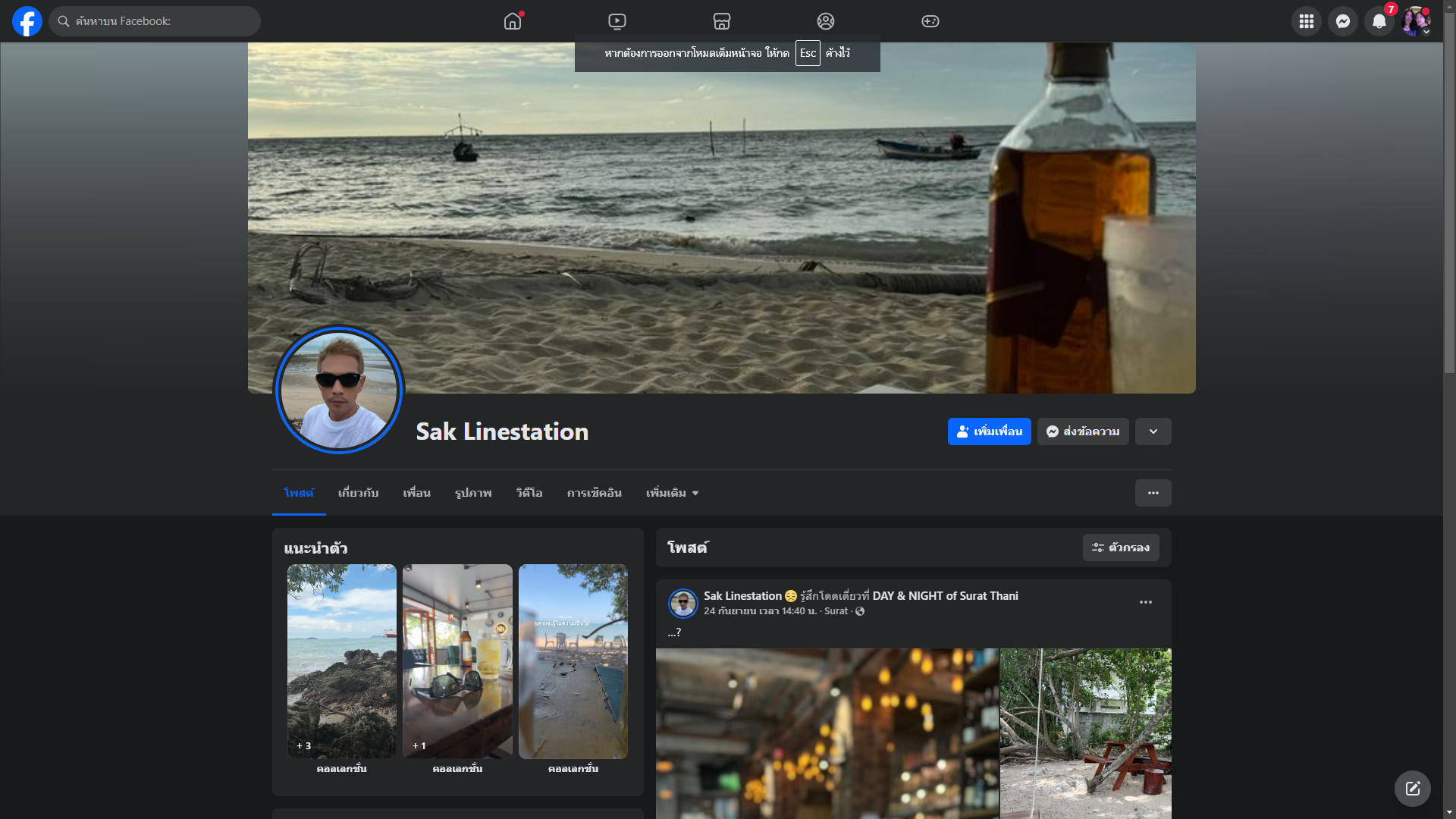1456x819 pixels.
Task: Switch to the รูปภาพ tab
Action: click(473, 493)
